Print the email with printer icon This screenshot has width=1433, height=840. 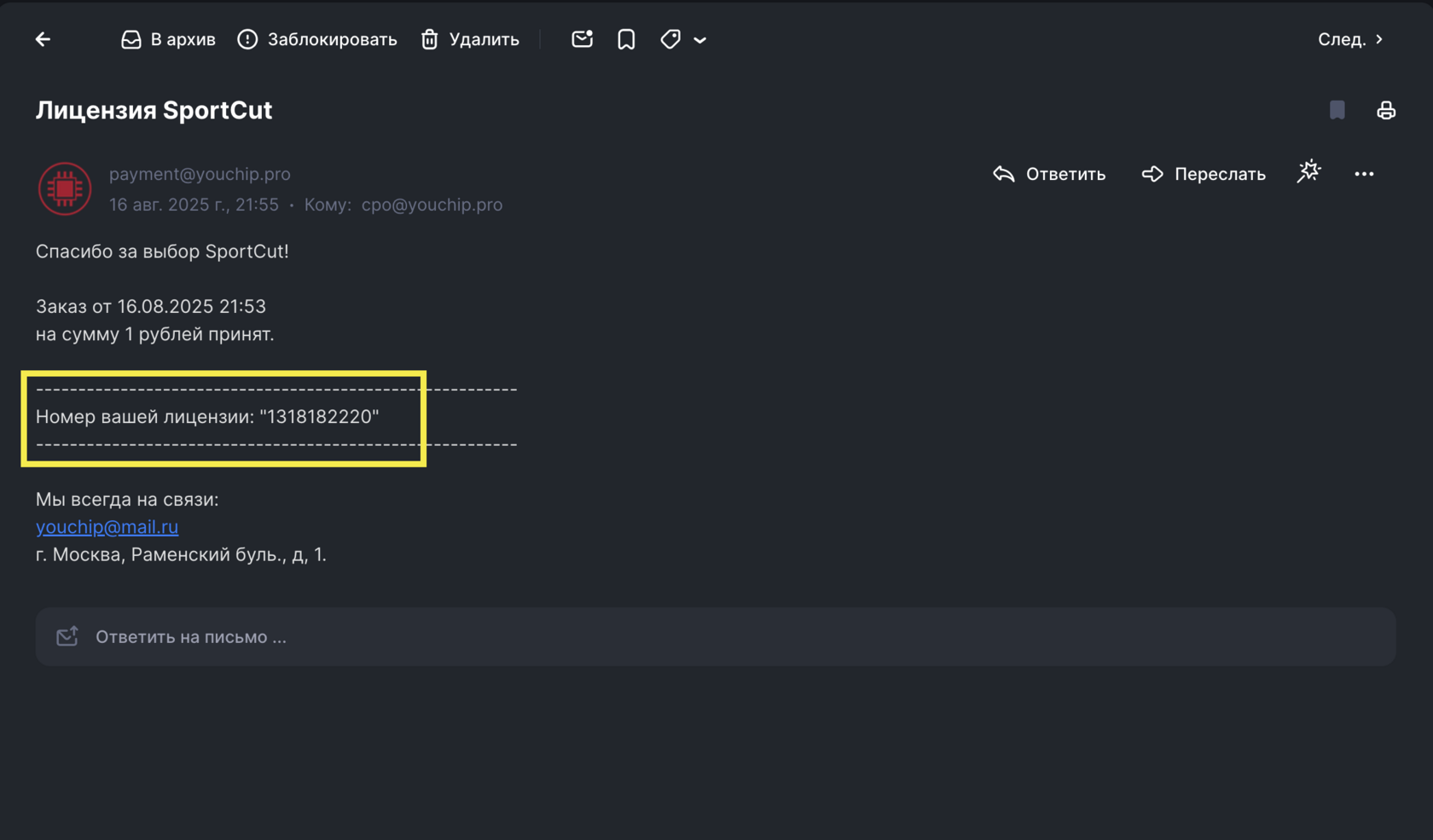point(1386,110)
